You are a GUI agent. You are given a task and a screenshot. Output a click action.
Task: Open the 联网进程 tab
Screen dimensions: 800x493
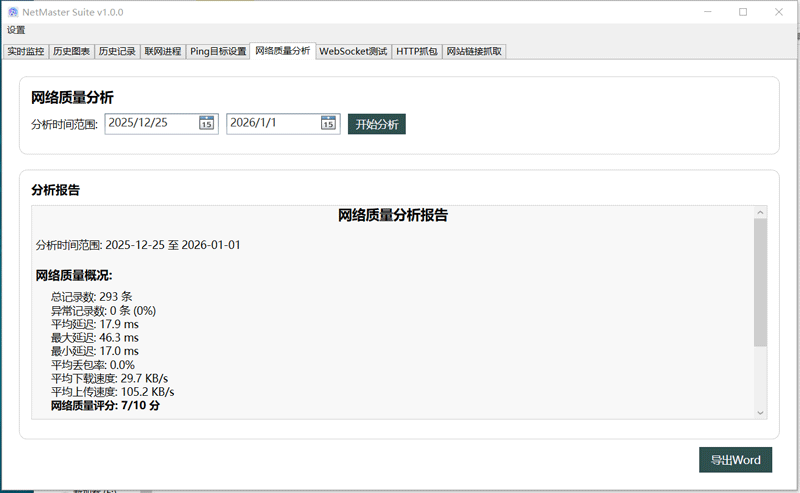(162, 51)
